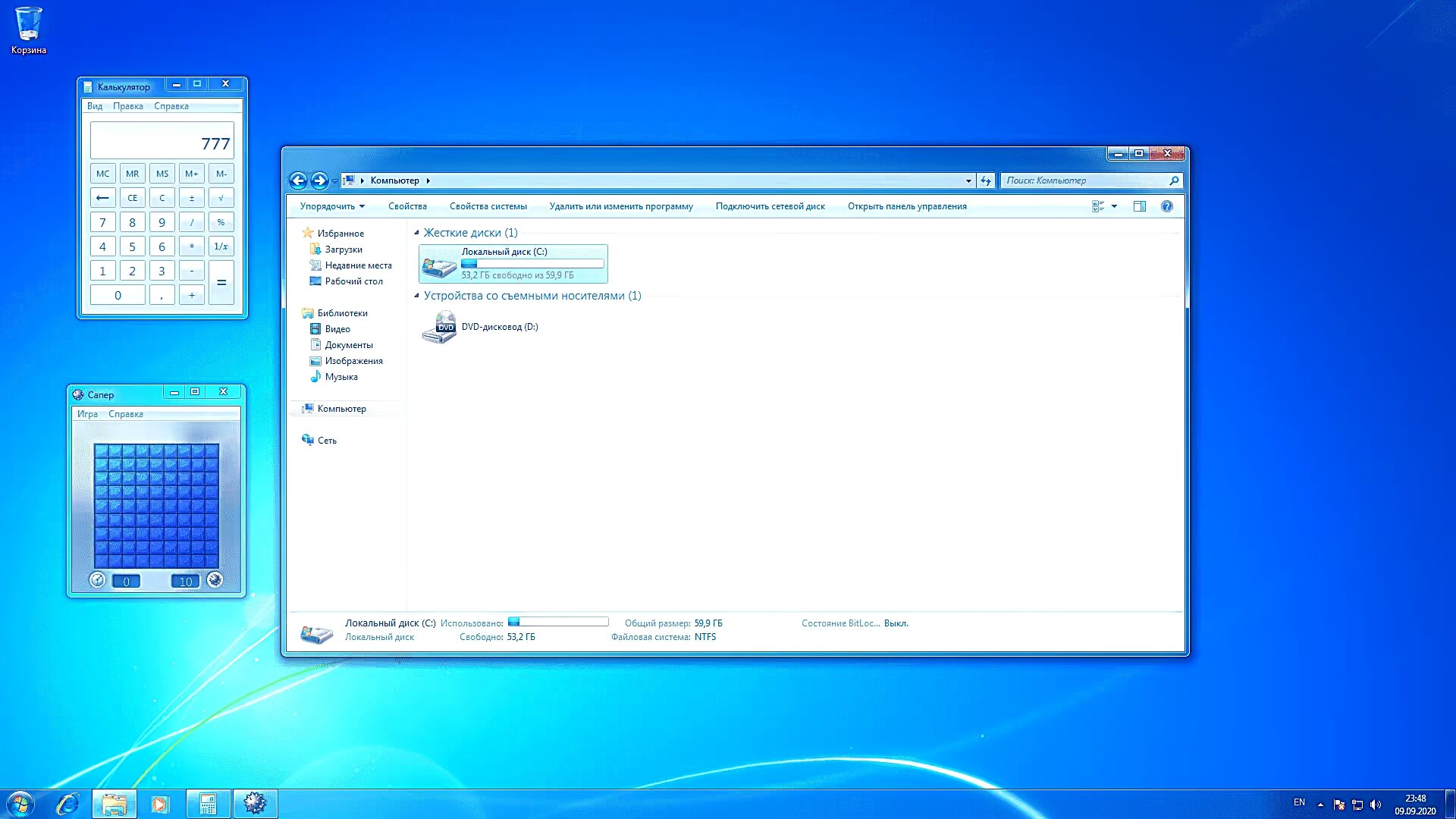Click Подключить сетевой диск
Image resolution: width=1456 pixels, height=819 pixels.
click(770, 206)
